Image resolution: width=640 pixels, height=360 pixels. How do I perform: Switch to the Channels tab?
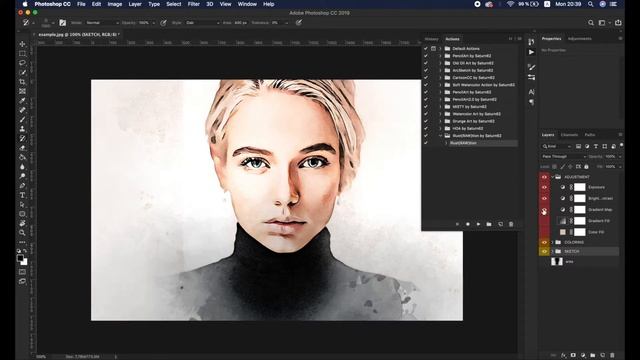tap(569, 135)
